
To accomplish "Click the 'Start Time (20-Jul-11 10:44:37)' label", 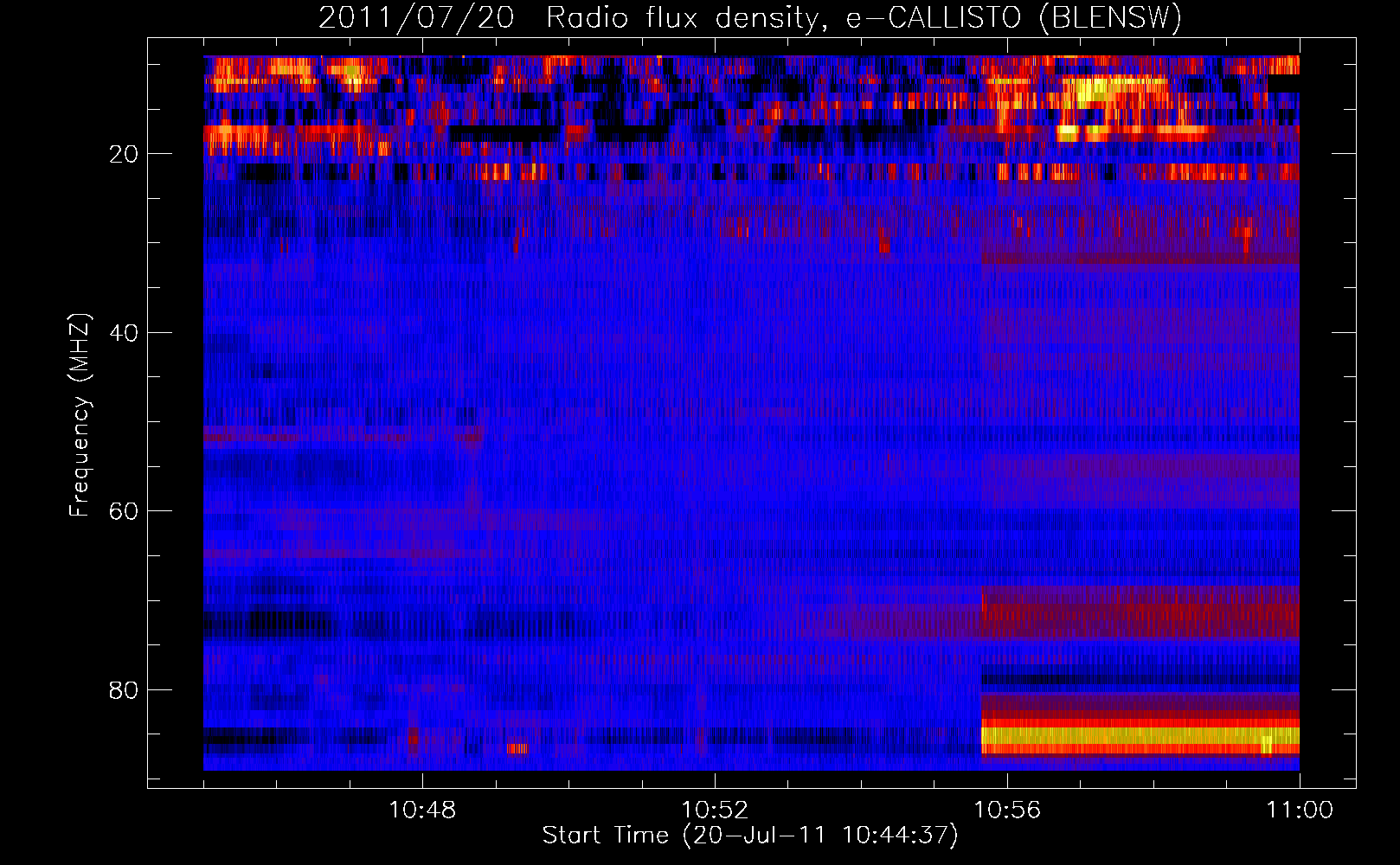I will click(750, 836).
